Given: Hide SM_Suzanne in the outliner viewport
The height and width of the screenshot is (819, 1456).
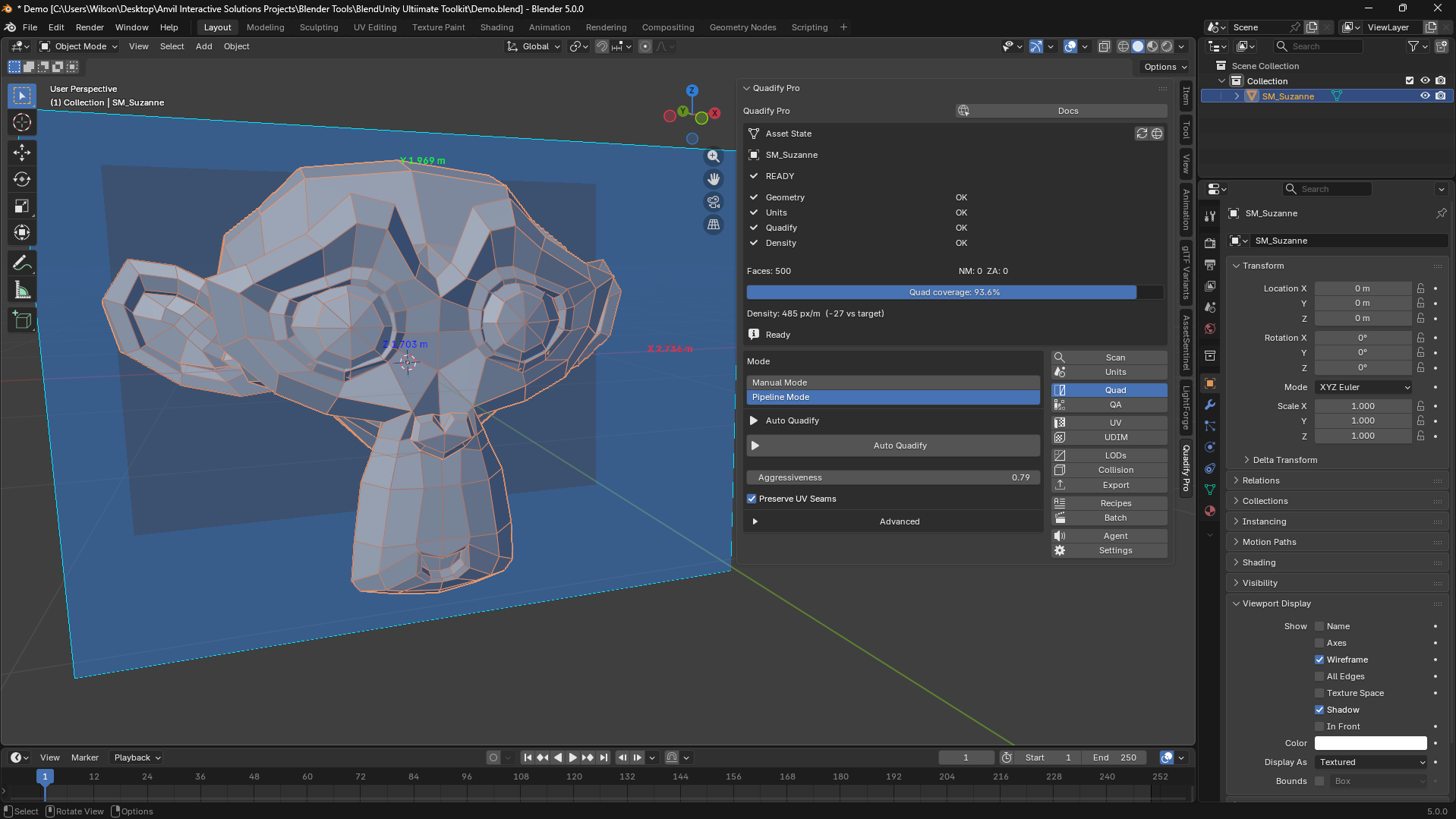Looking at the screenshot, I should click(1425, 96).
